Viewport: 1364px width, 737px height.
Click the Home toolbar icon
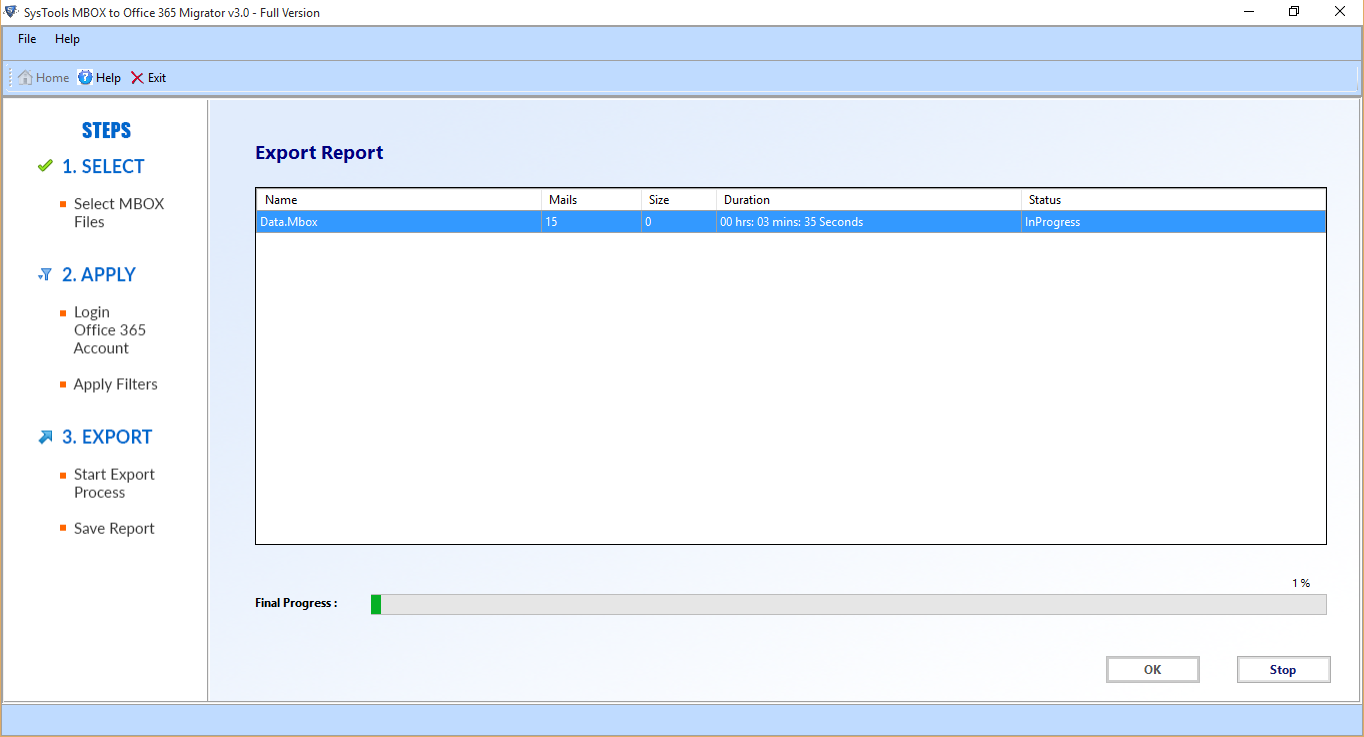tap(26, 78)
